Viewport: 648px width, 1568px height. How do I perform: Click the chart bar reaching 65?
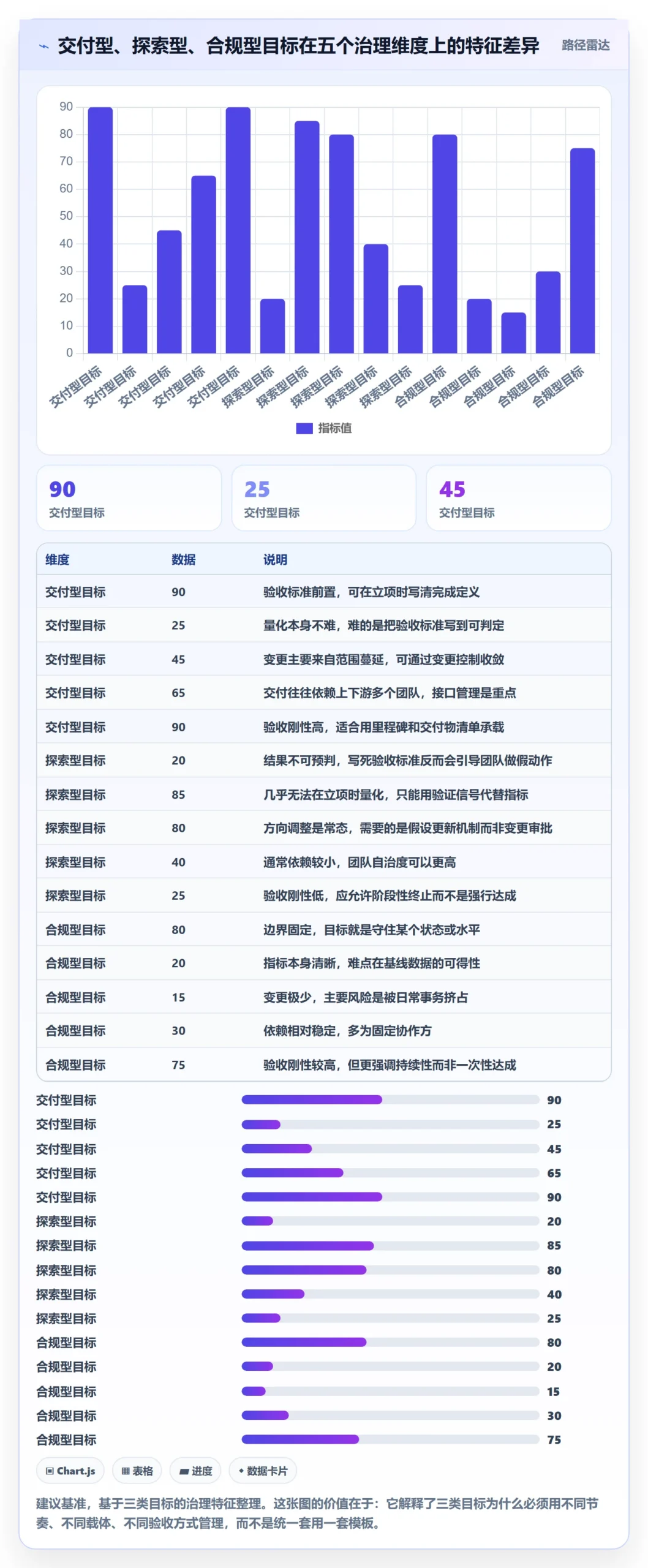(203, 265)
